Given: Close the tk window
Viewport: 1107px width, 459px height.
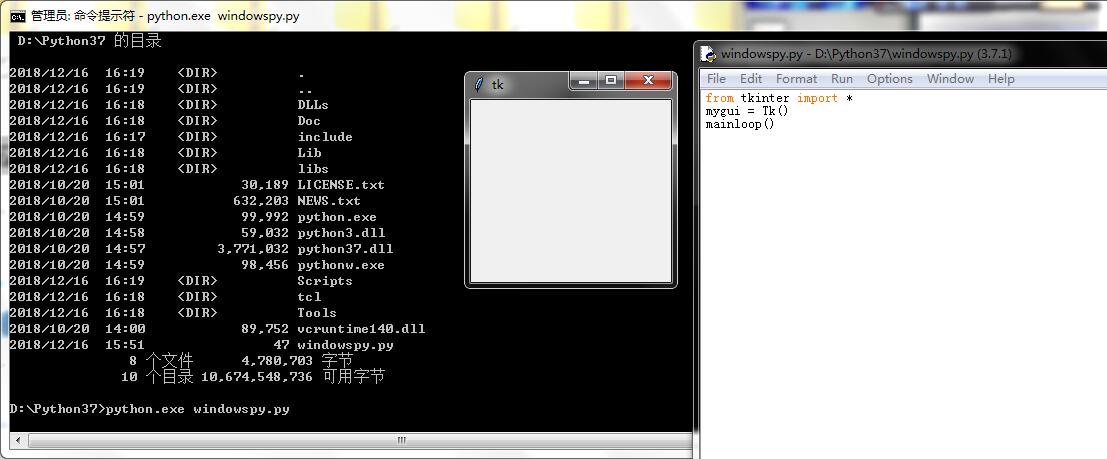Looking at the screenshot, I should (648, 81).
